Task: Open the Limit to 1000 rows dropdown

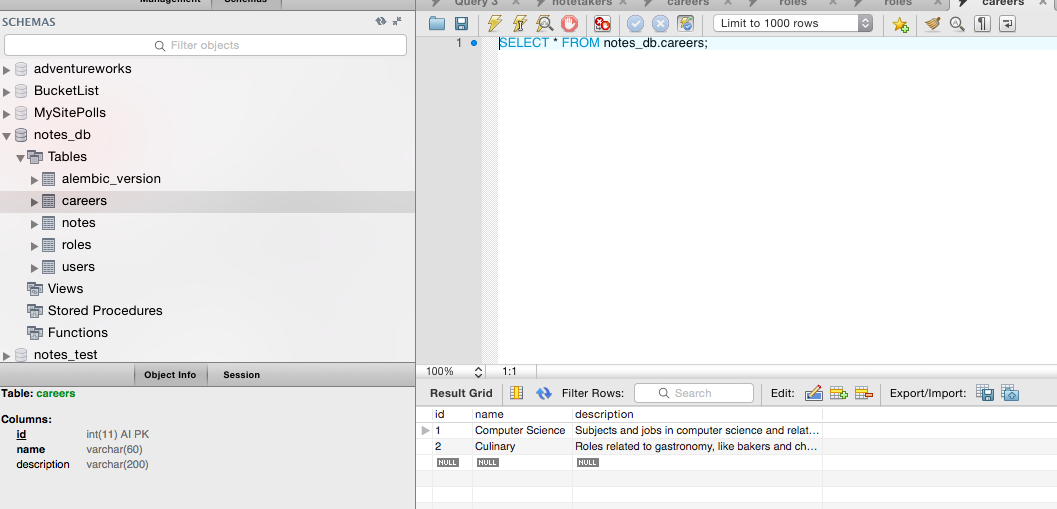Action: tap(793, 24)
